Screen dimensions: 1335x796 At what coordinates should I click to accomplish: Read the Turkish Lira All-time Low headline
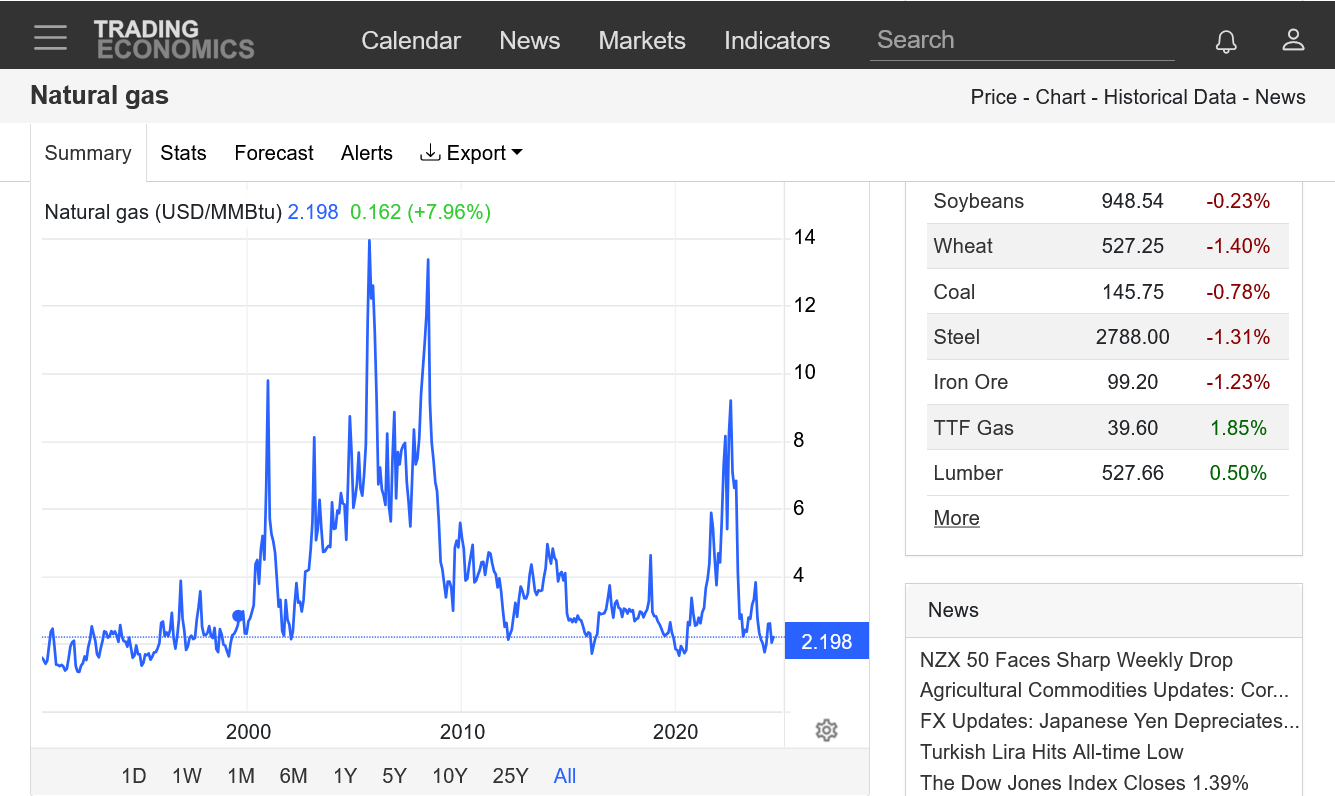pyautogui.click(x=1051, y=752)
